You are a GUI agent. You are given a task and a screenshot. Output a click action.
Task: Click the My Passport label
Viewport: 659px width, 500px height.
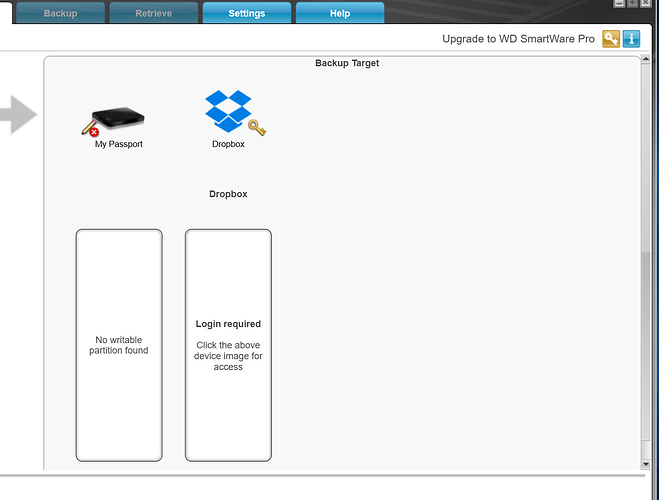[119, 144]
